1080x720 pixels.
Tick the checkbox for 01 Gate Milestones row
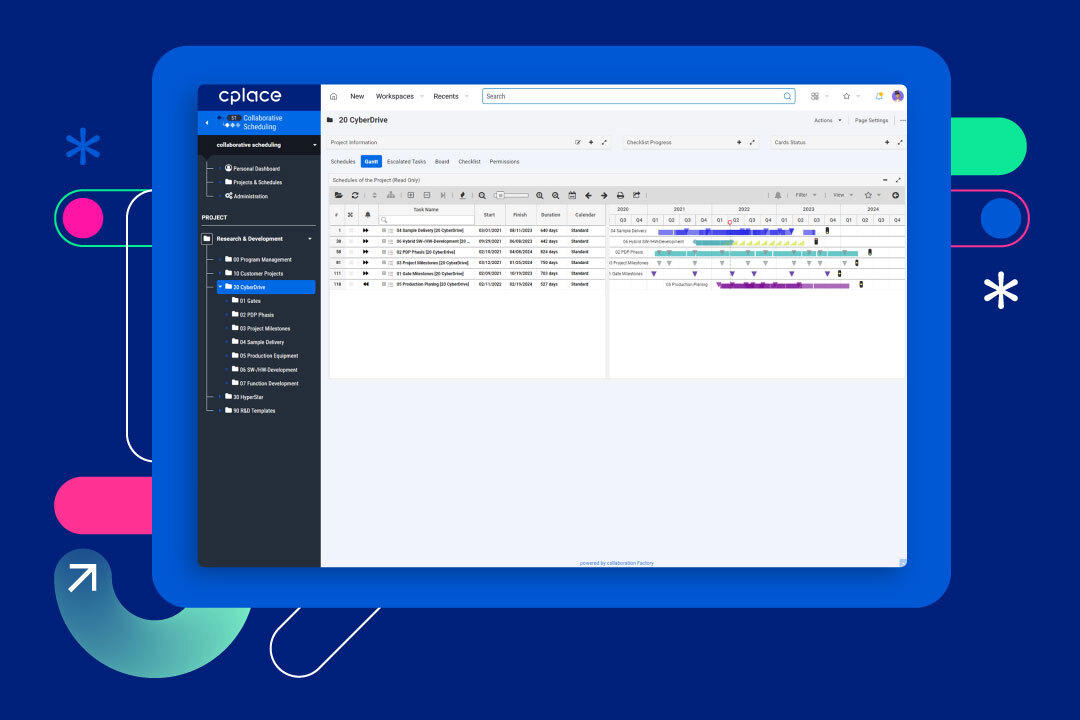click(x=351, y=274)
